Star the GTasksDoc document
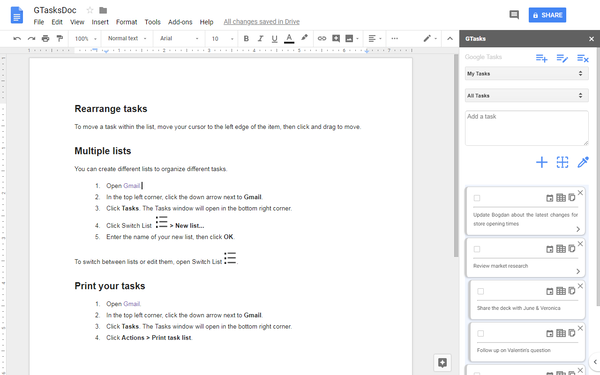Screen dimensions: 600x375 pyautogui.click(x=90, y=10)
